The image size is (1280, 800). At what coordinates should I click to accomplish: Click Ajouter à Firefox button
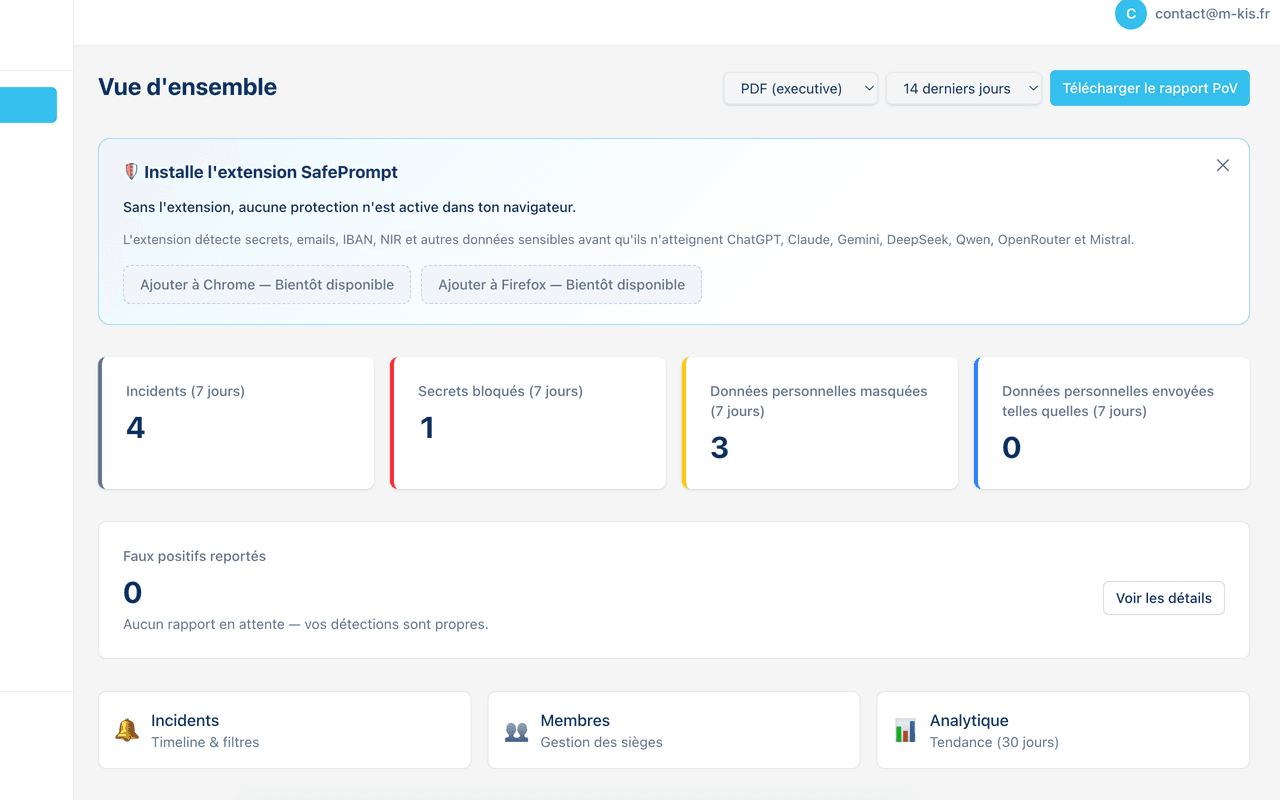click(x=562, y=284)
